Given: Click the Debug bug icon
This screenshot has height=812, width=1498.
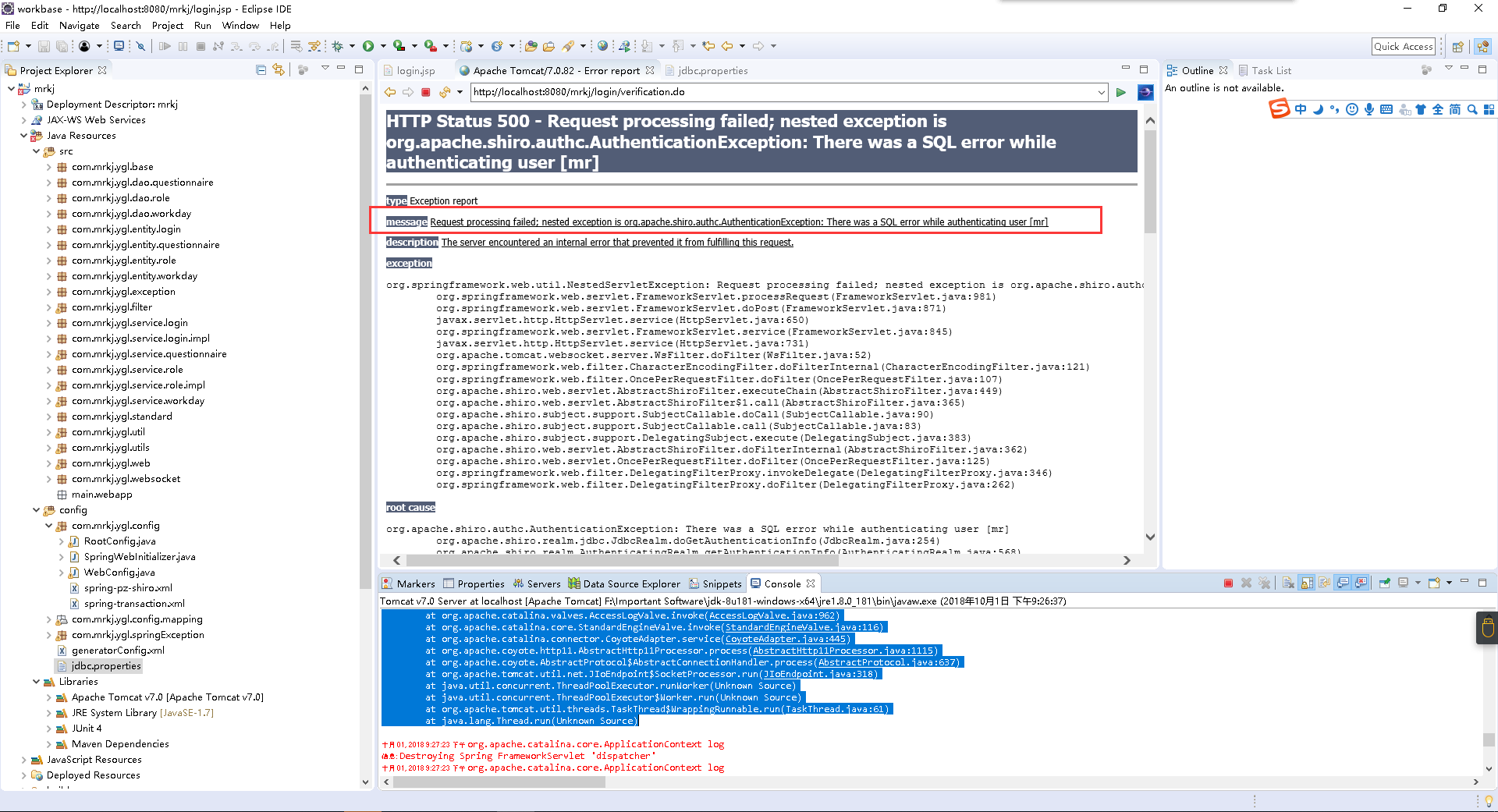Looking at the screenshot, I should 337,46.
